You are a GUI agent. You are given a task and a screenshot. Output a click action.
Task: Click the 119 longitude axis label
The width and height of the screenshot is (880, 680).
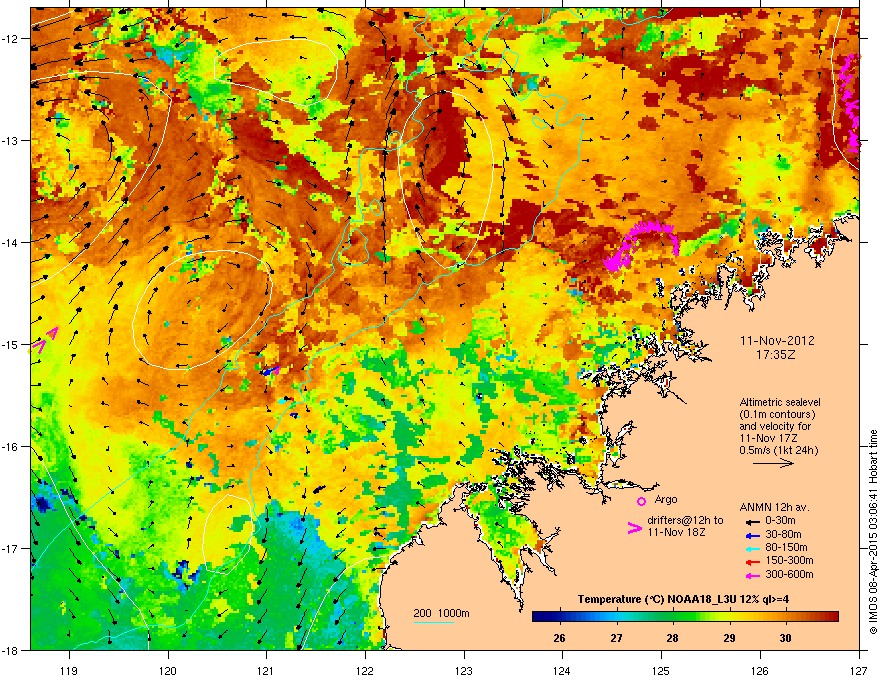click(x=69, y=670)
